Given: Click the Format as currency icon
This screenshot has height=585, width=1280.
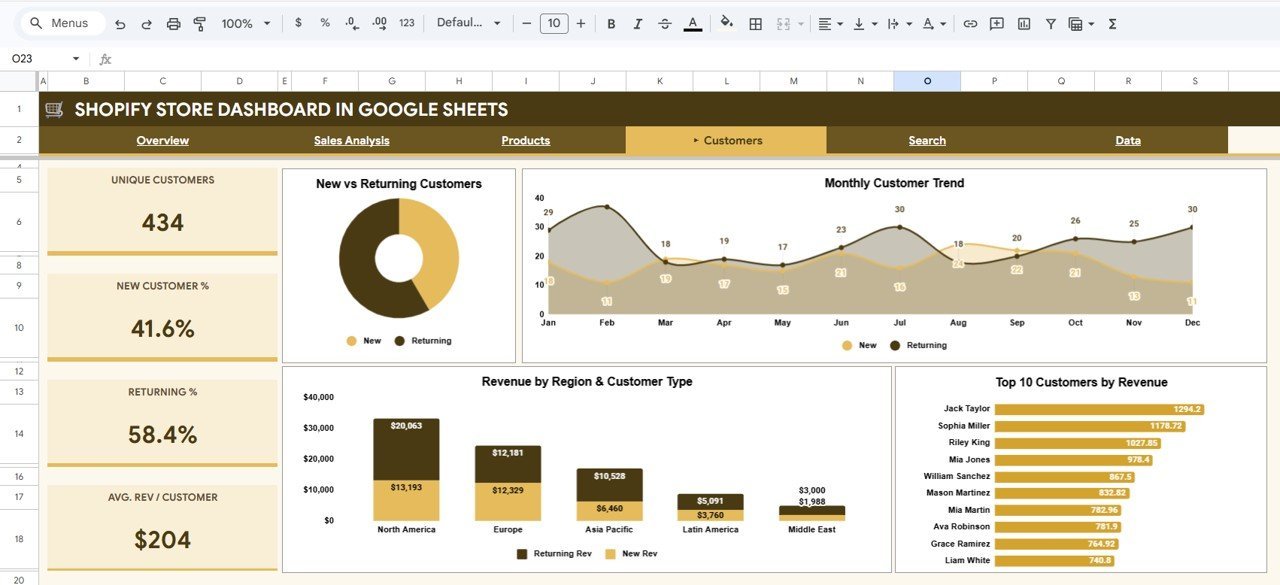Looking at the screenshot, I should 297,22.
